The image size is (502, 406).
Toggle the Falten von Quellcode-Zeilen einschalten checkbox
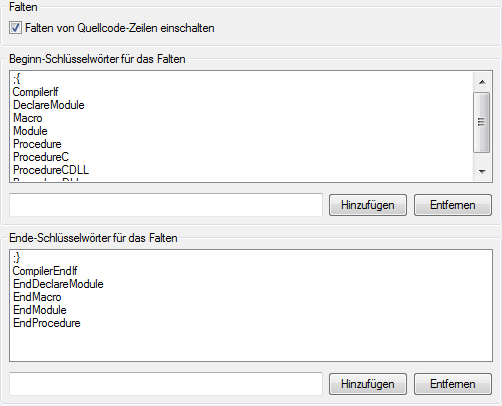15,28
